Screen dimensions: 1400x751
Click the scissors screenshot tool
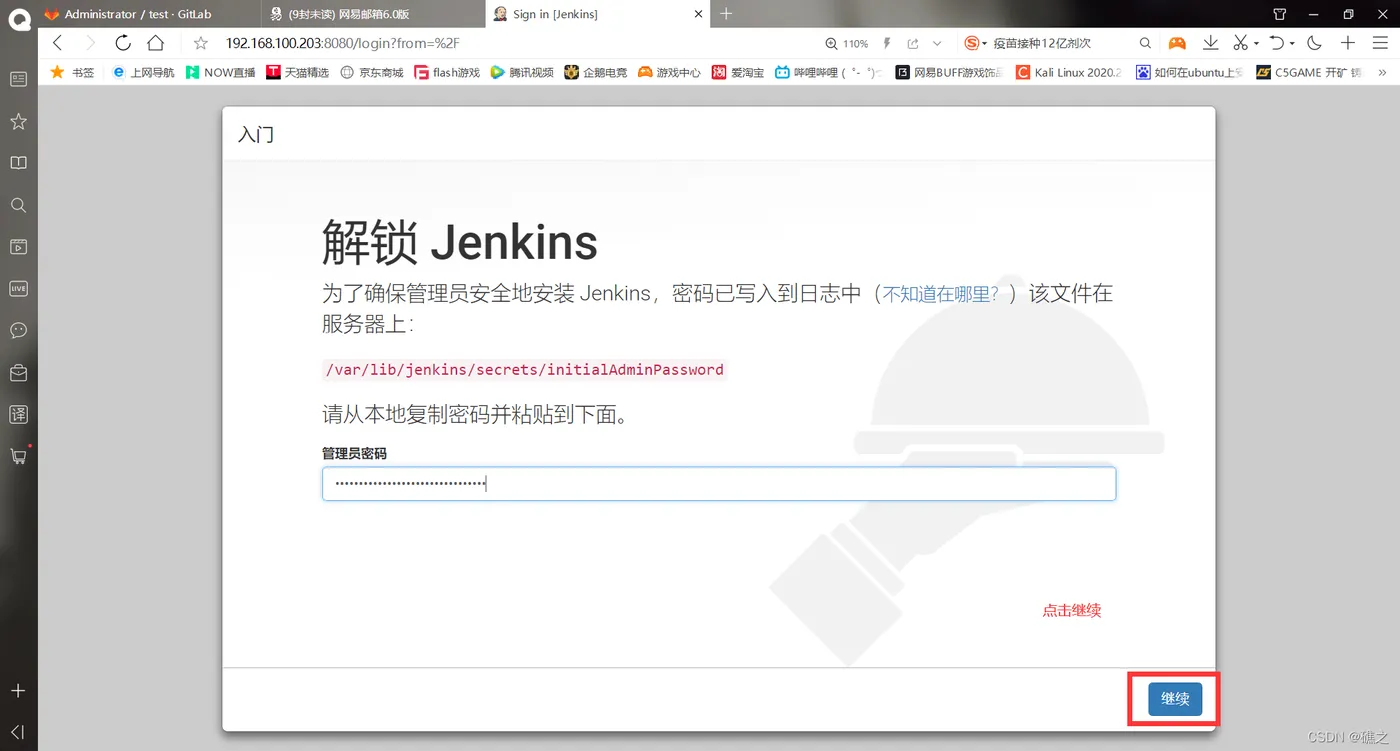[x=1240, y=43]
